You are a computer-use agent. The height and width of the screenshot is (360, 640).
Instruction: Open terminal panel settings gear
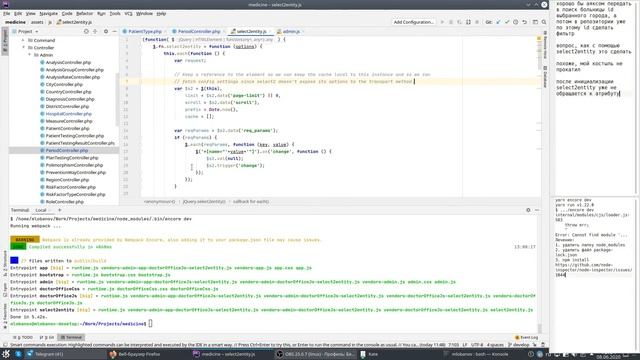pyautogui.click(x=528, y=210)
